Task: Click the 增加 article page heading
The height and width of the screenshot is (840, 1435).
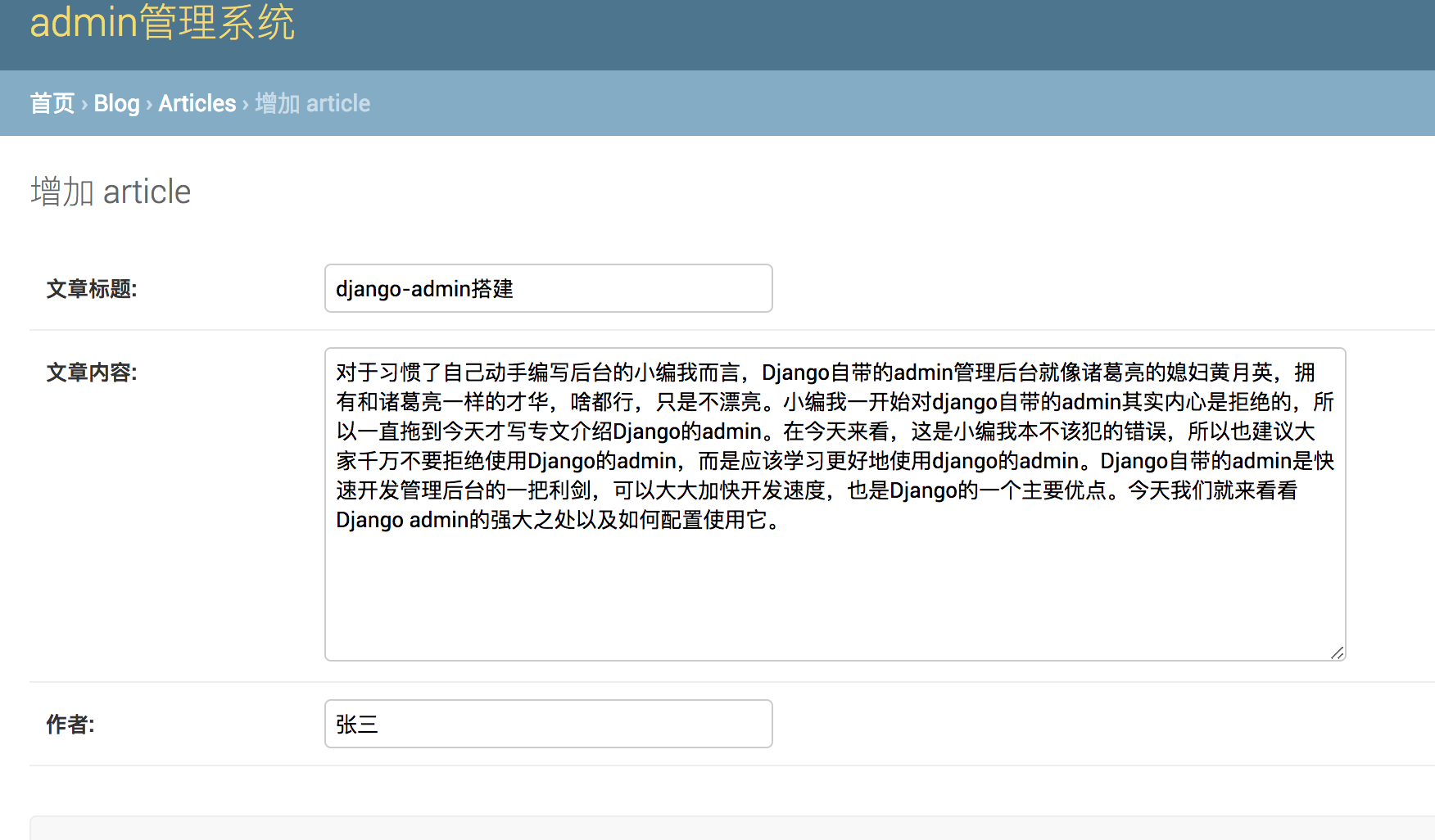Action: point(111,192)
